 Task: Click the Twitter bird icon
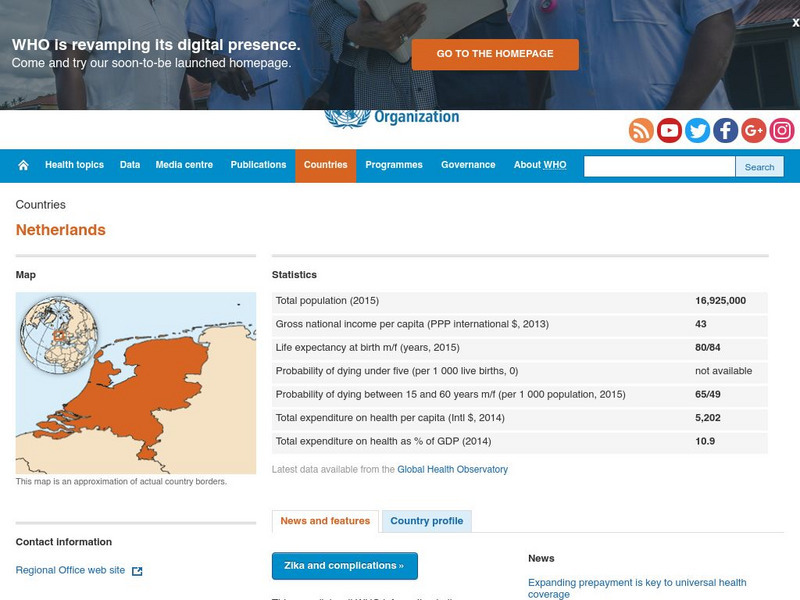[697, 130]
